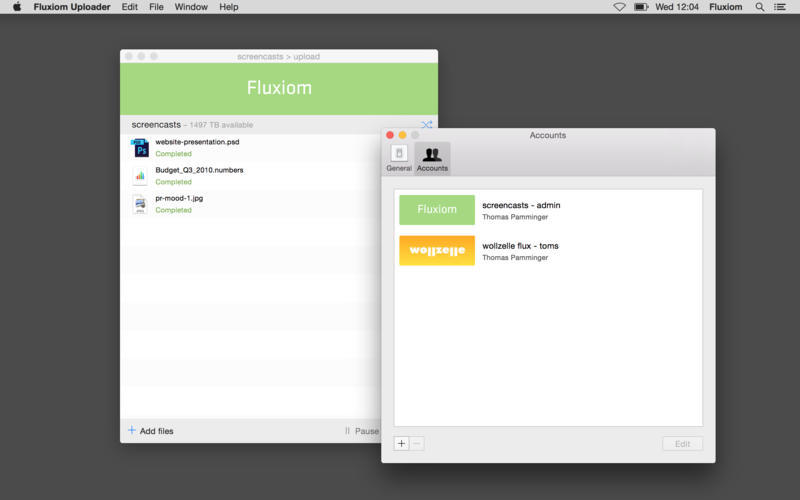800x500 pixels.
Task: Click the Photoshop icon for website-presentation.psd
Action: [x=140, y=147]
